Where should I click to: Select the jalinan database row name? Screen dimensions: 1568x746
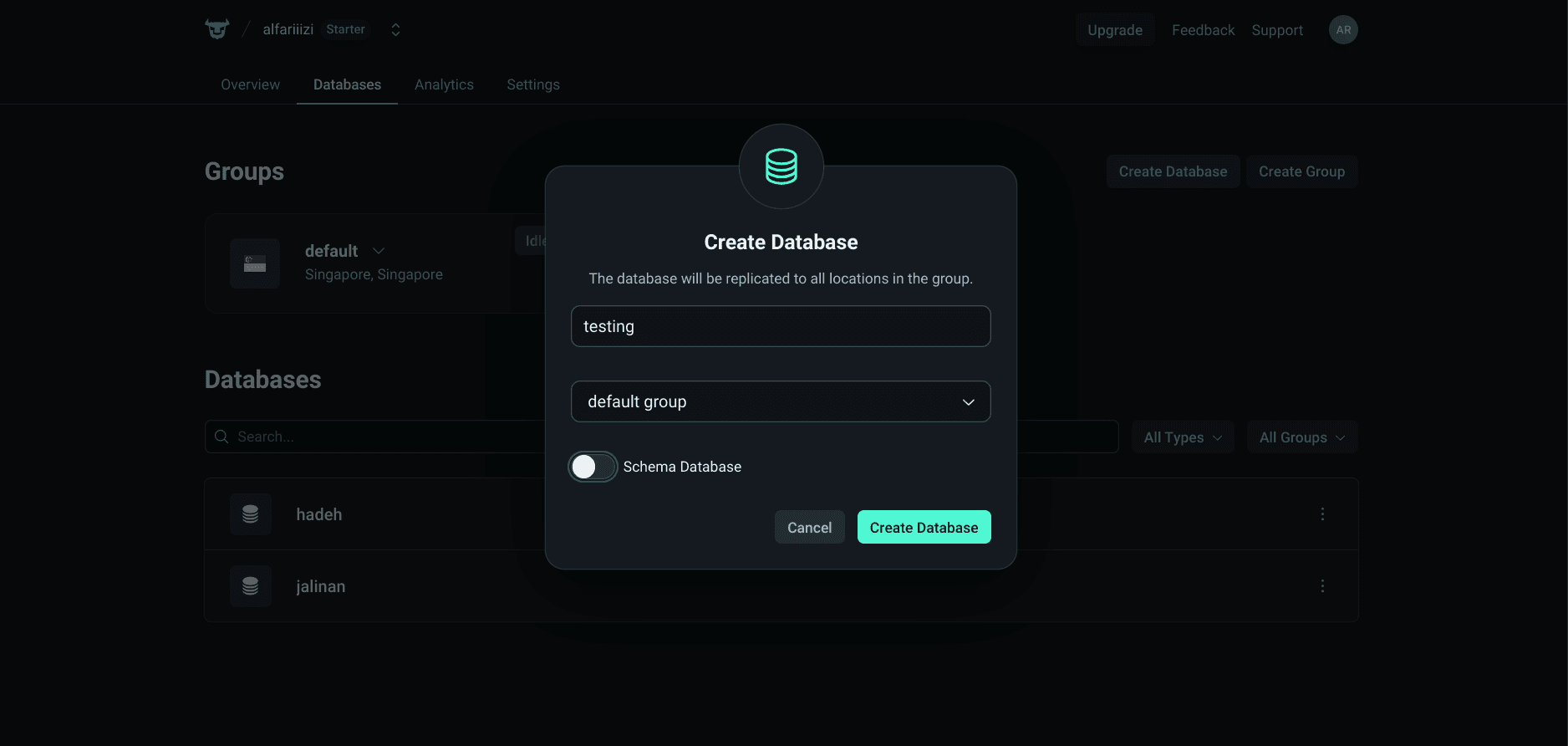[x=320, y=586]
